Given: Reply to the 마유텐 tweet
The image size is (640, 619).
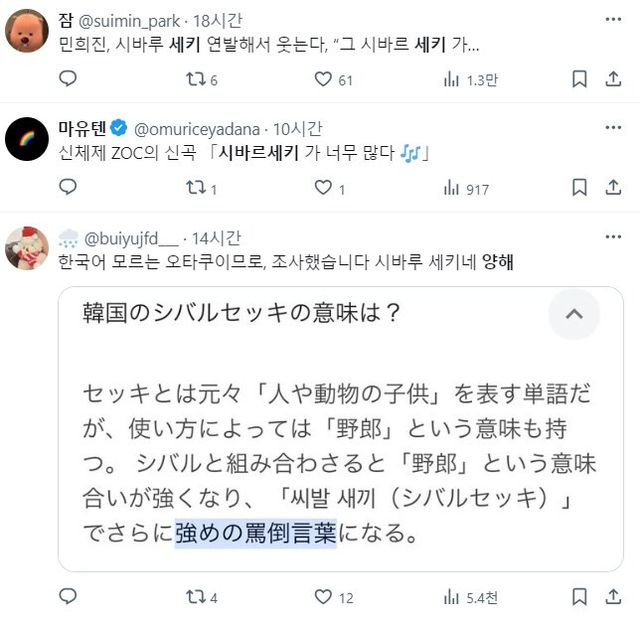Looking at the screenshot, I should tap(68, 187).
